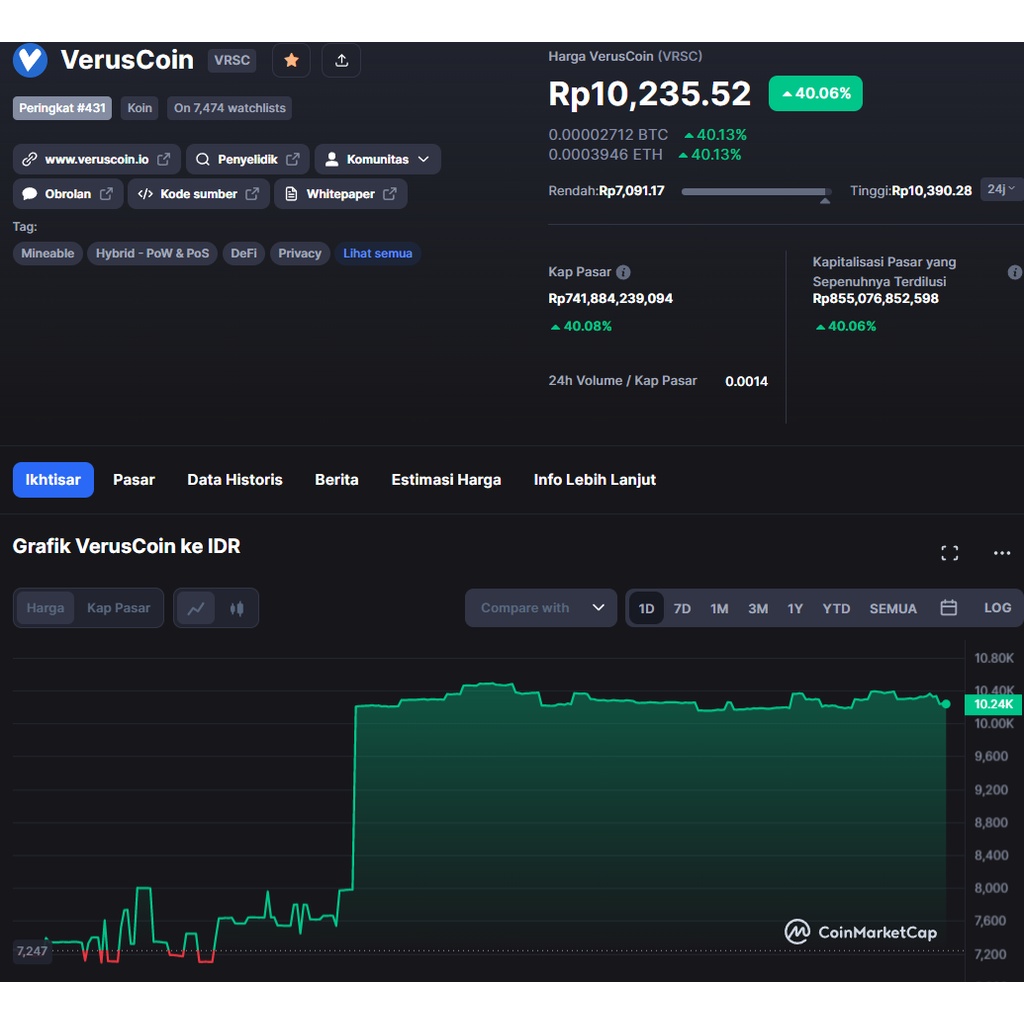Switch to the Info Lebih Lanjut tab

(594, 480)
